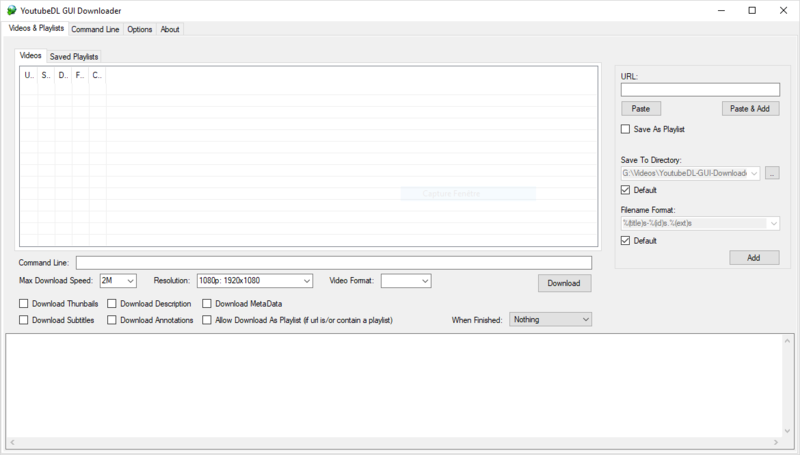Click the S.. column header
The image size is (800, 455).
click(46, 75)
